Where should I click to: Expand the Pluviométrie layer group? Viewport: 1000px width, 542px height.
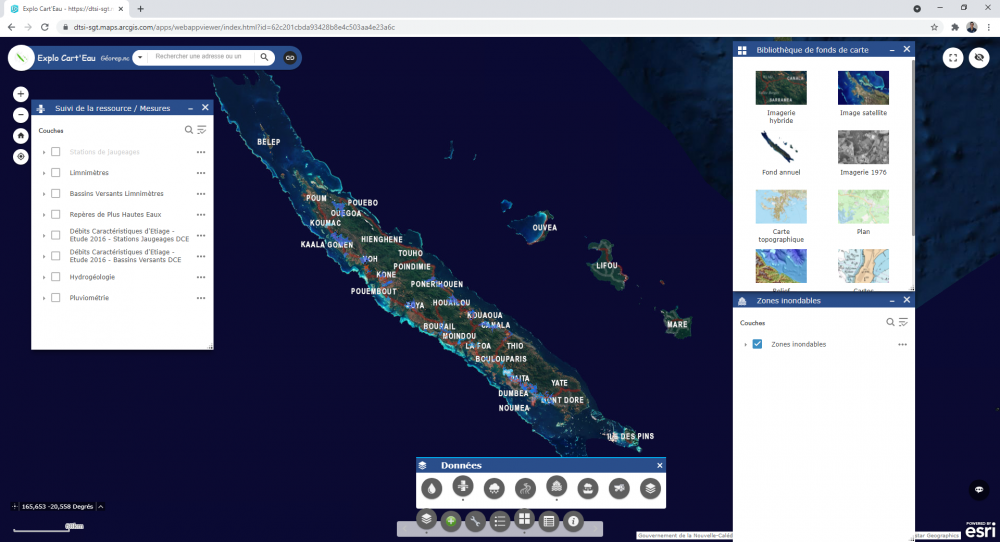(x=44, y=298)
